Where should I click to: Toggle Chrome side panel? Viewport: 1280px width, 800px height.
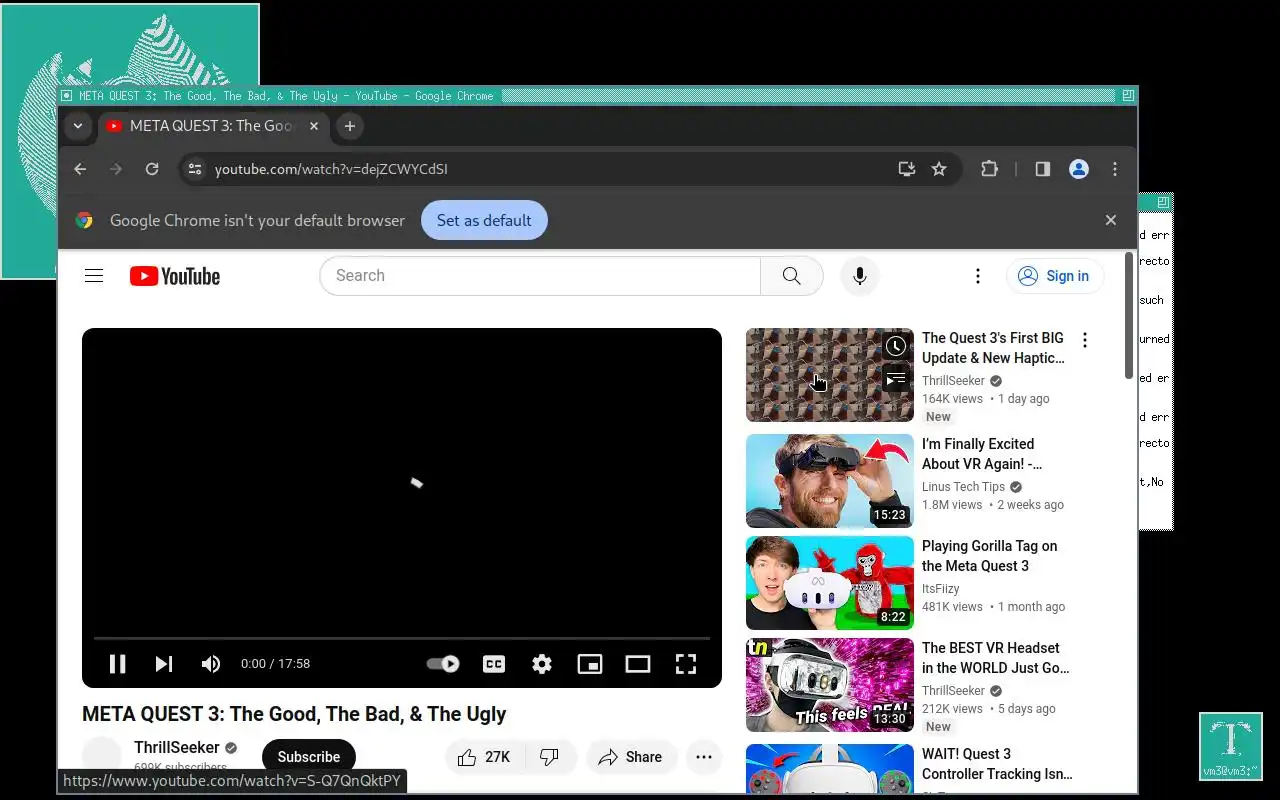click(1043, 169)
